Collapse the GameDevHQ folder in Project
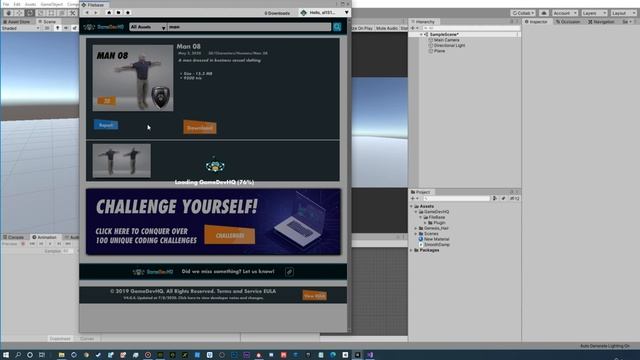 click(x=416, y=212)
